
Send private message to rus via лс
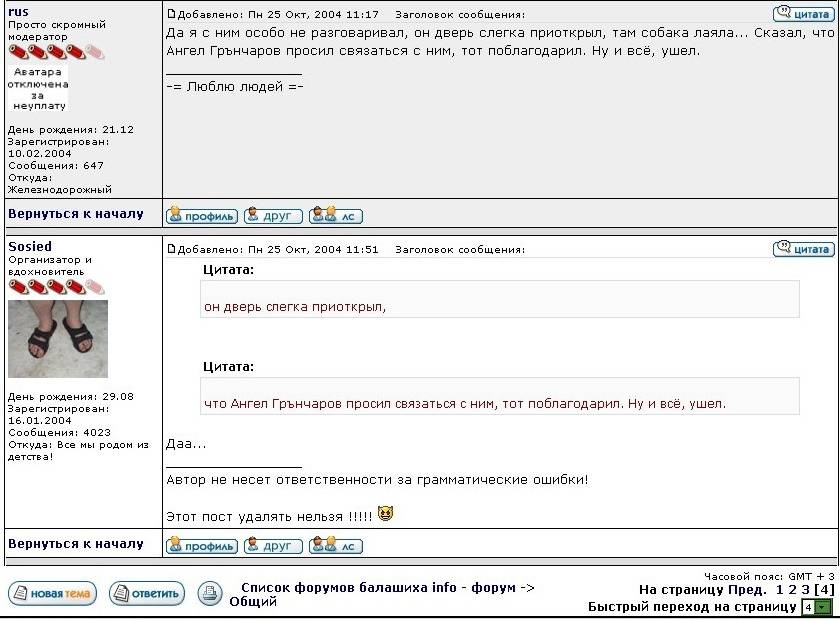(x=335, y=215)
